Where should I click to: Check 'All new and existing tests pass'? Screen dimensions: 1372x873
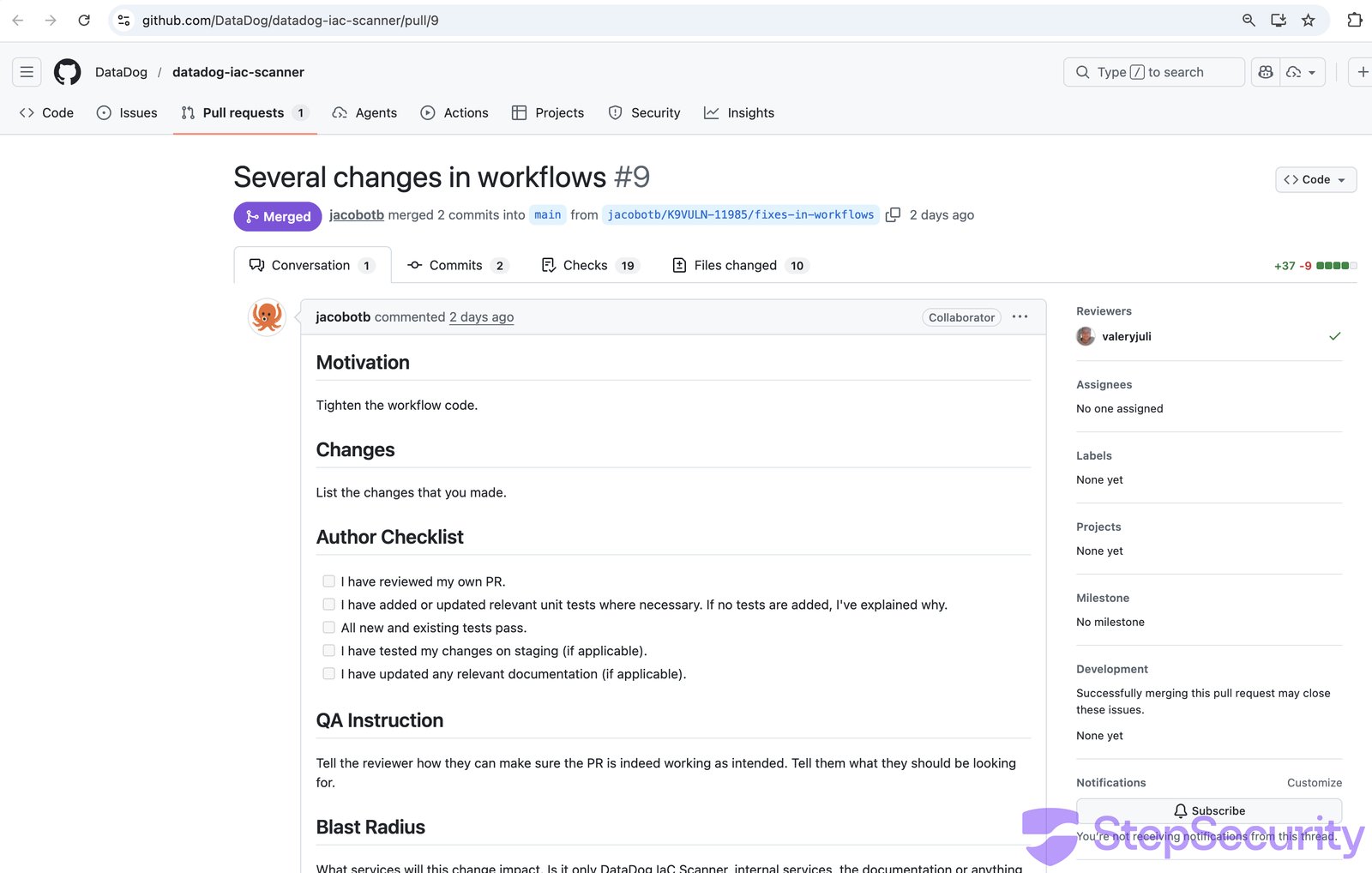click(328, 628)
